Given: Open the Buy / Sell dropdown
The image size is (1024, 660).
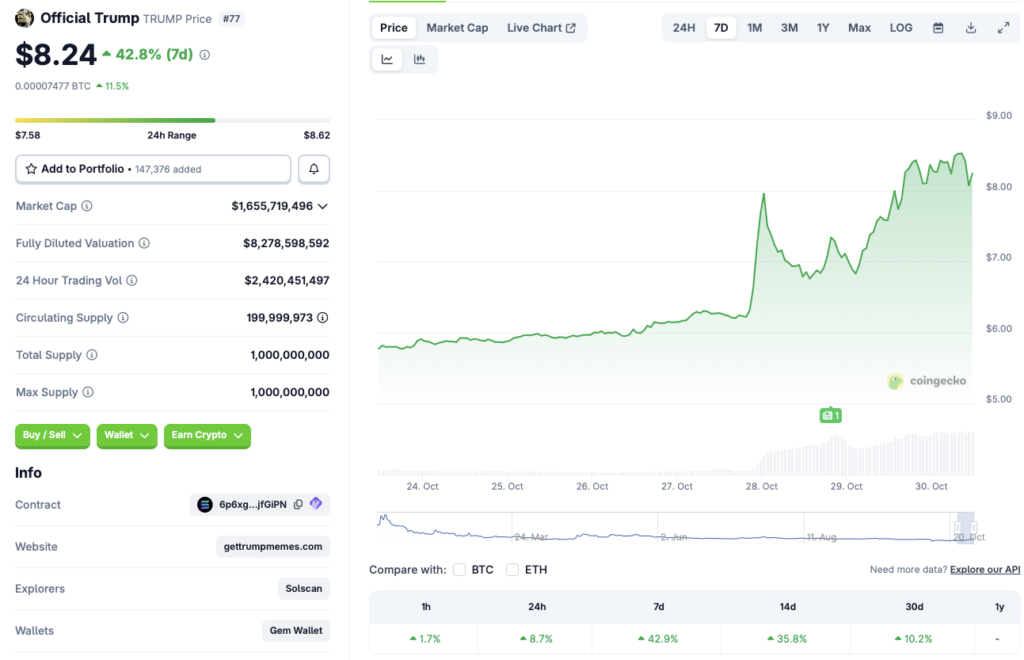Looking at the screenshot, I should point(52,435).
